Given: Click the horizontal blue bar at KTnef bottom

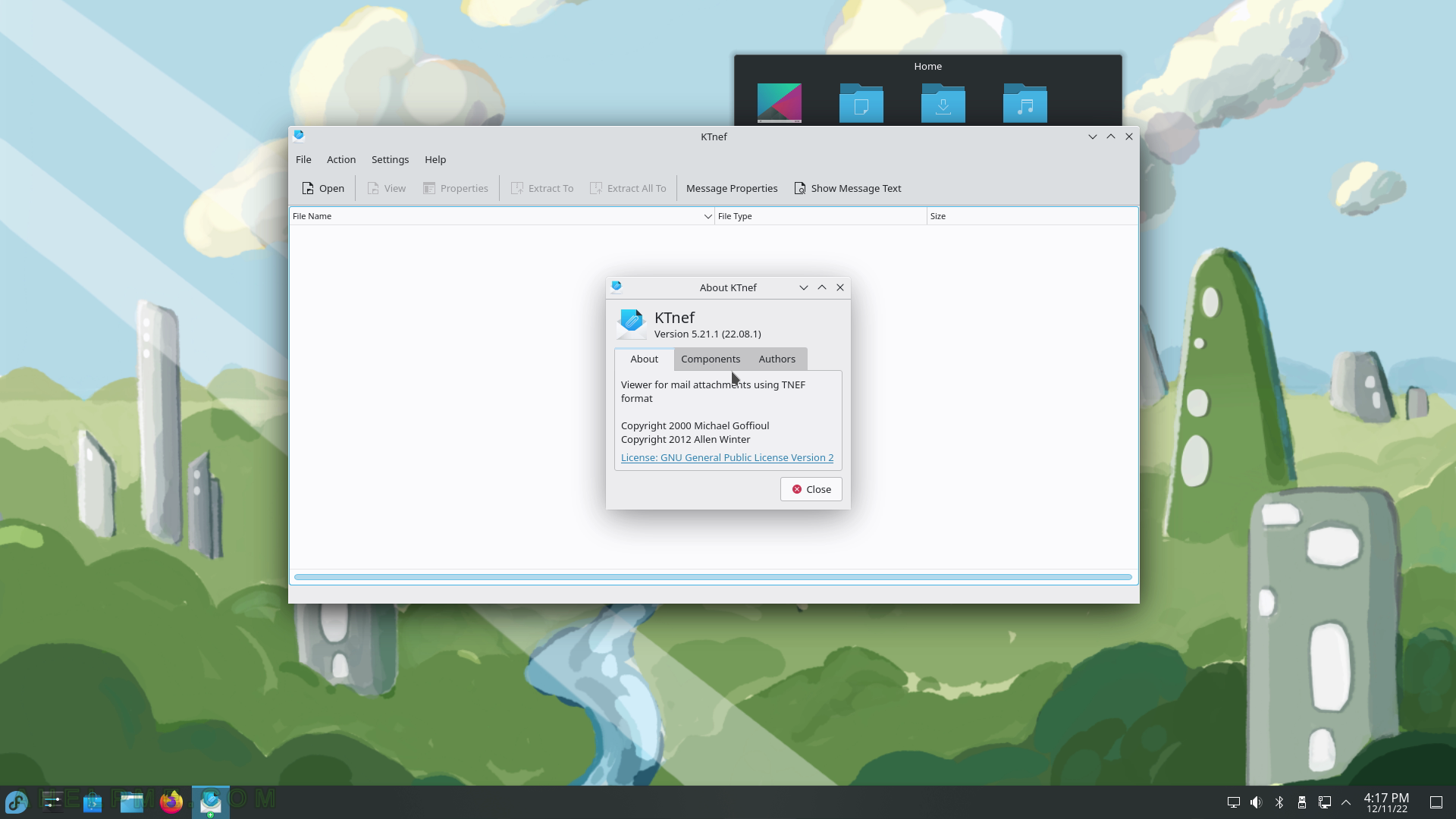Looking at the screenshot, I should [x=713, y=577].
